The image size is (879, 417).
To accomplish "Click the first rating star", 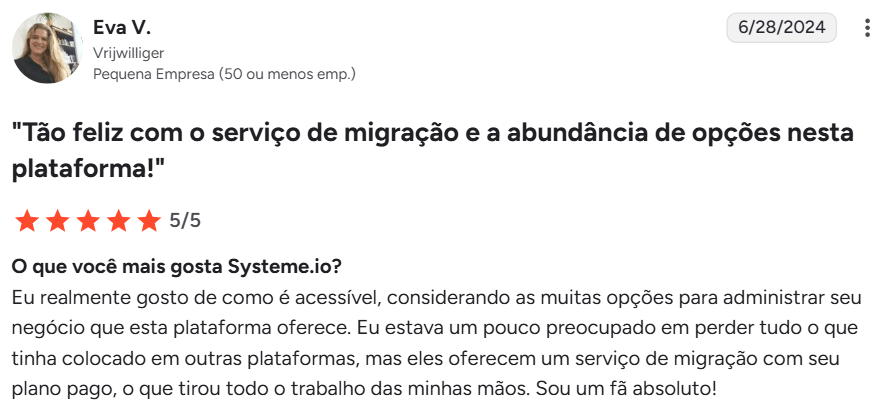I will (x=27, y=221).
